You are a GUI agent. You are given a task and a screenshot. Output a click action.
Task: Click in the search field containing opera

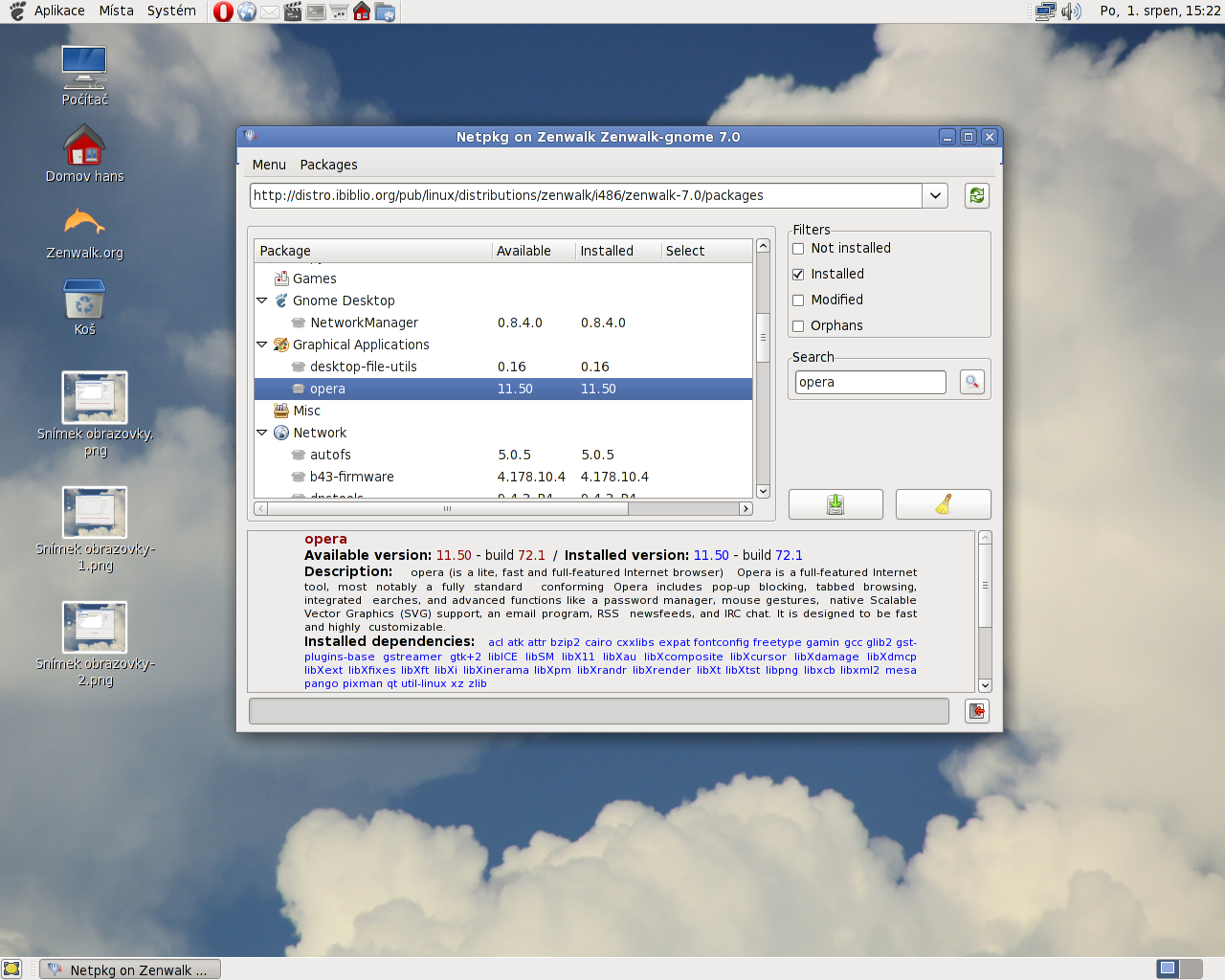[871, 382]
